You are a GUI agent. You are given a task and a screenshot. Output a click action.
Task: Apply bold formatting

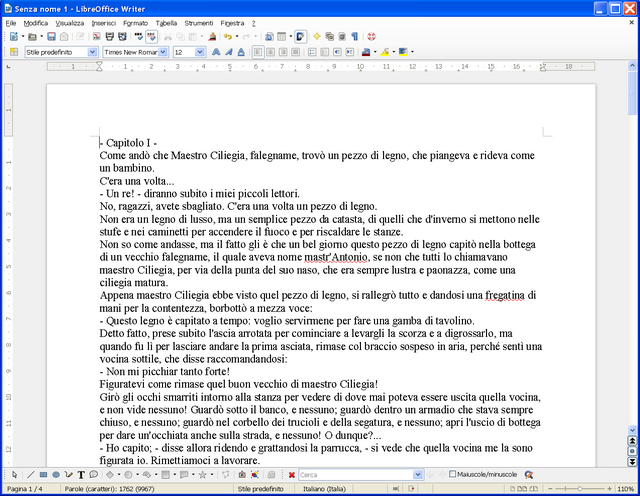click(216, 52)
